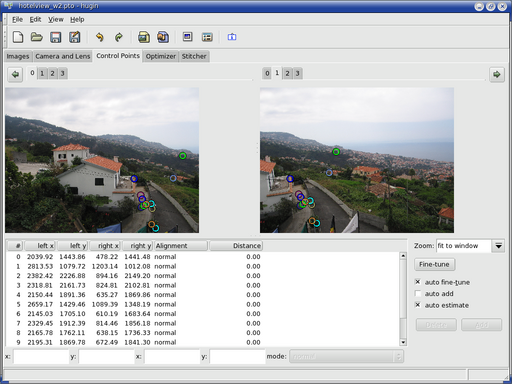
Task: Open the View menu
Action: 56,20
